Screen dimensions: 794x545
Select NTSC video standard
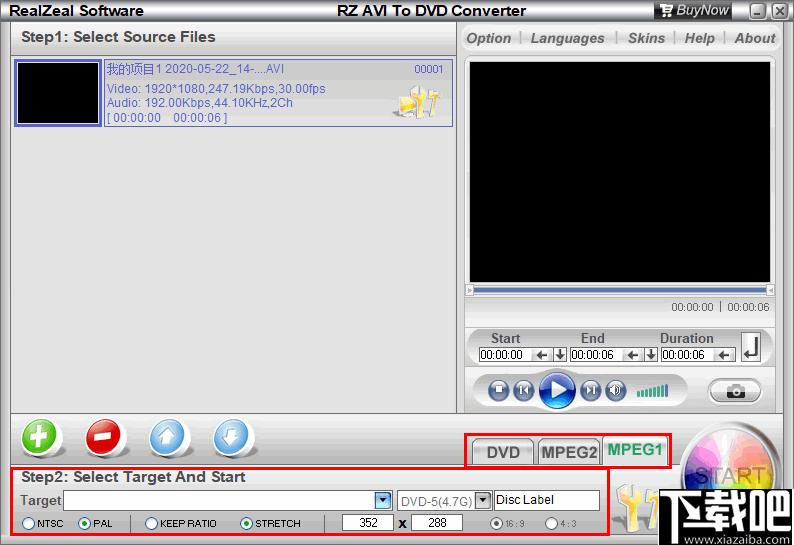pos(43,523)
